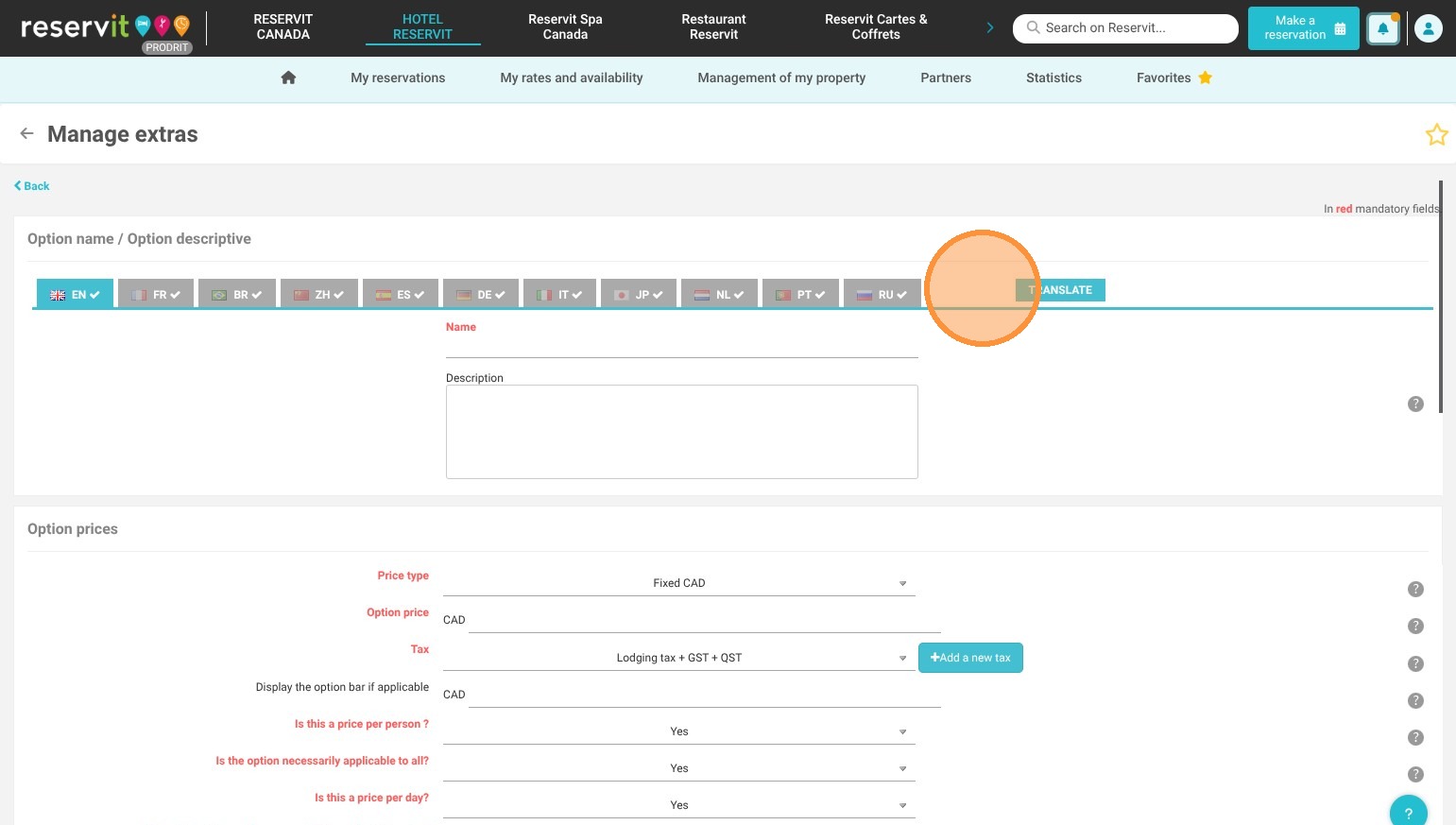Image resolution: width=1456 pixels, height=825 pixels.
Task: Click the Reservit logo
Action: tap(105, 27)
